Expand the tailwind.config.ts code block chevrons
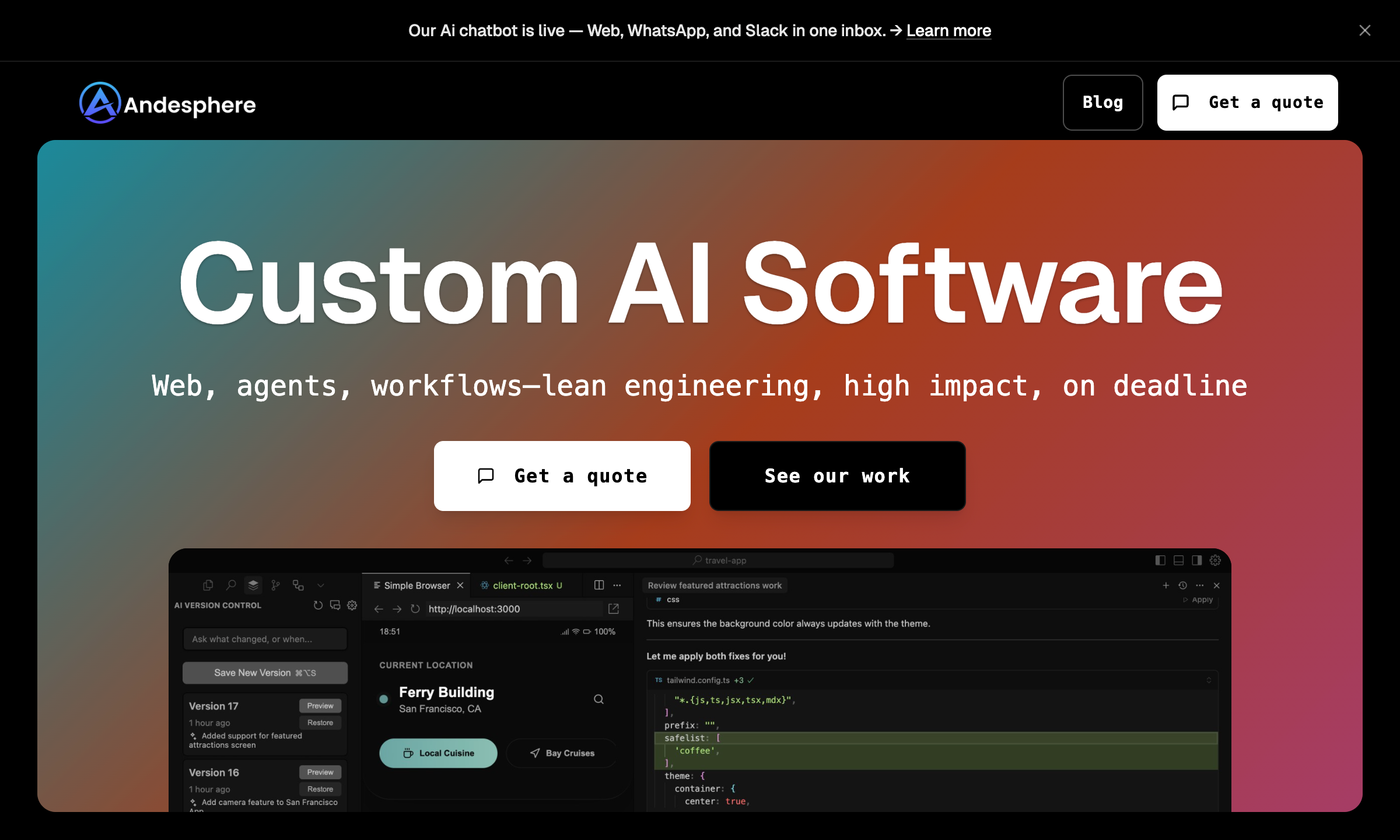This screenshot has height=840, width=1400. tap(1209, 680)
